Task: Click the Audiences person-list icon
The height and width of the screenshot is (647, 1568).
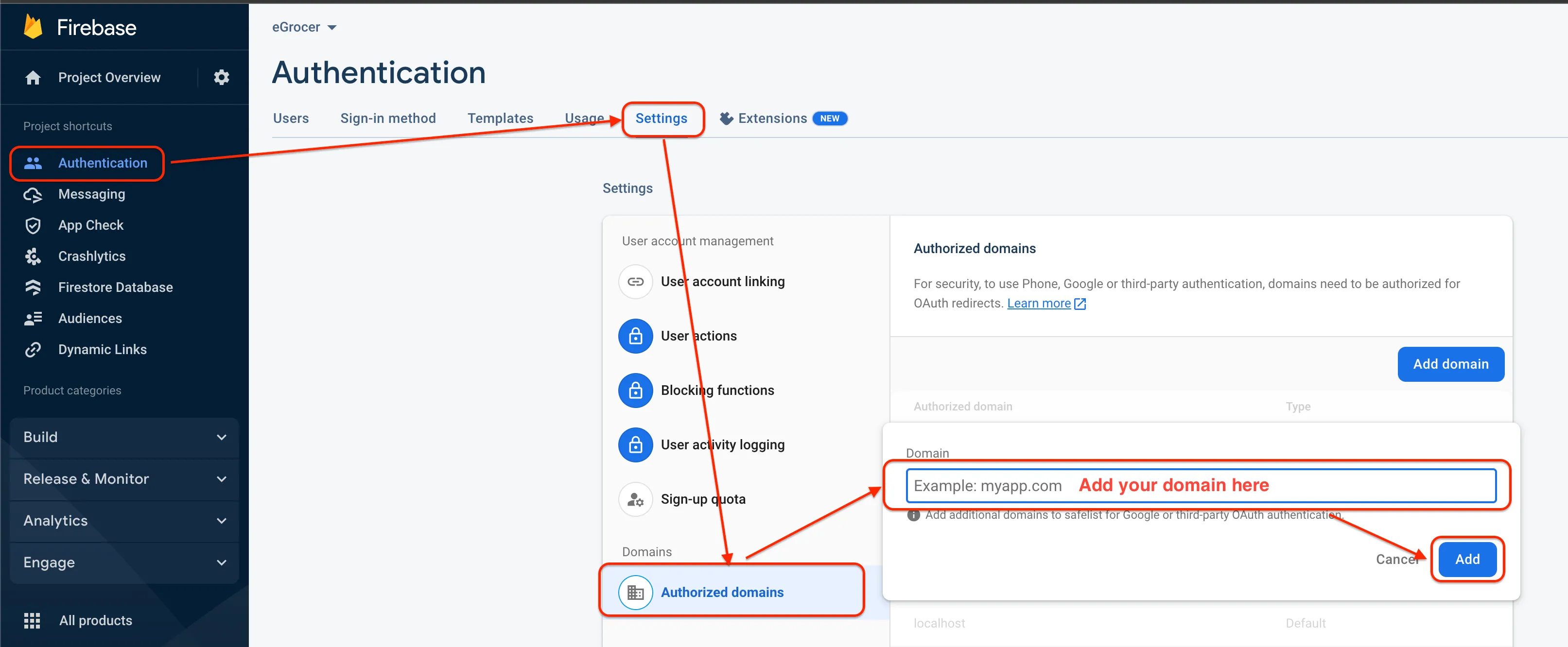Action: tap(33, 319)
